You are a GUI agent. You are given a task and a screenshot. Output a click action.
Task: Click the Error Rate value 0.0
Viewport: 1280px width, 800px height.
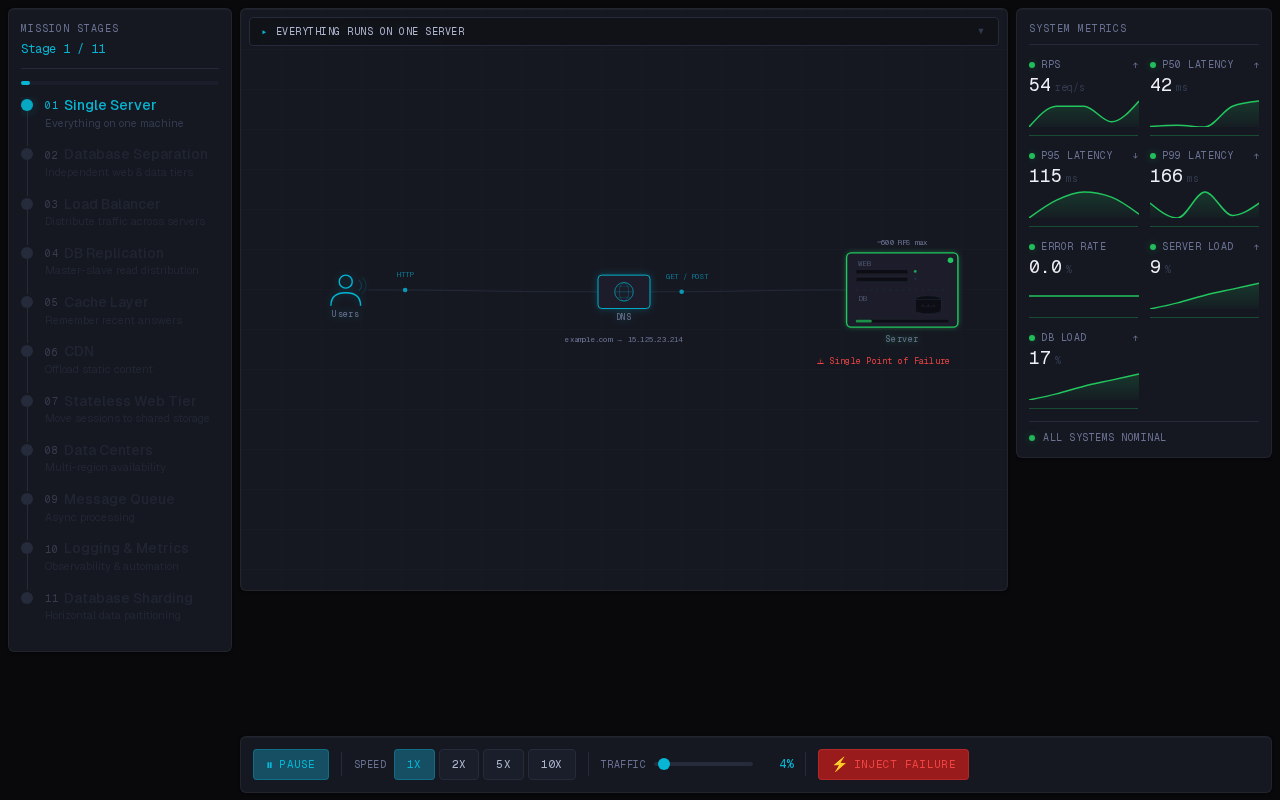pyautogui.click(x=1045, y=267)
